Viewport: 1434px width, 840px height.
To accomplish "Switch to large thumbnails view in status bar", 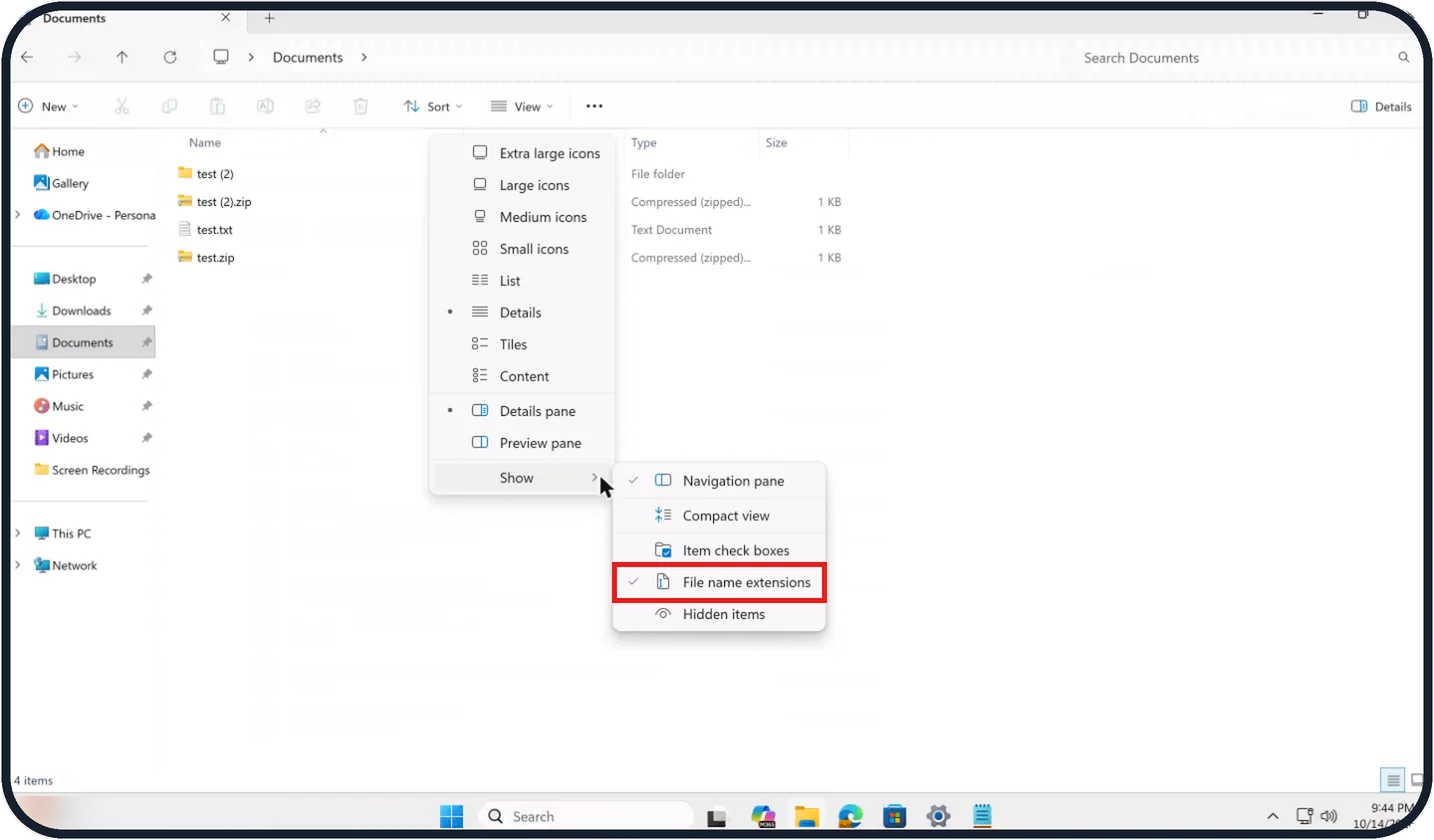I will (x=1418, y=780).
